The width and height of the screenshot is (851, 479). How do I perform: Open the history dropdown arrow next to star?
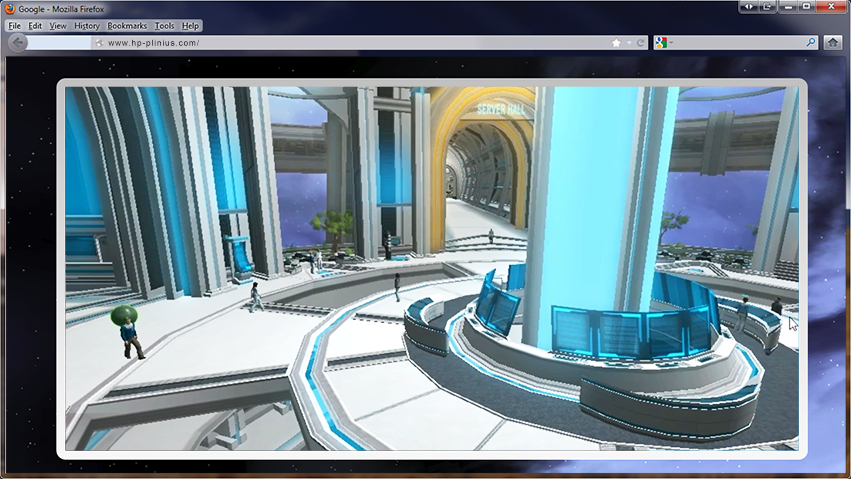(x=629, y=42)
